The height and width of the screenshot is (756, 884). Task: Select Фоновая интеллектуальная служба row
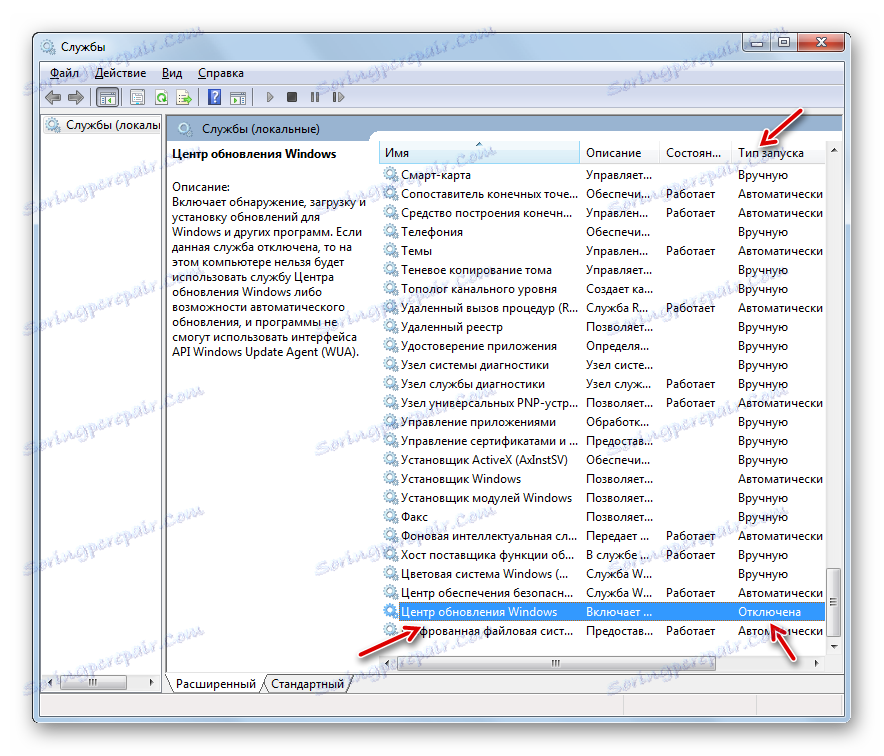coord(602,536)
